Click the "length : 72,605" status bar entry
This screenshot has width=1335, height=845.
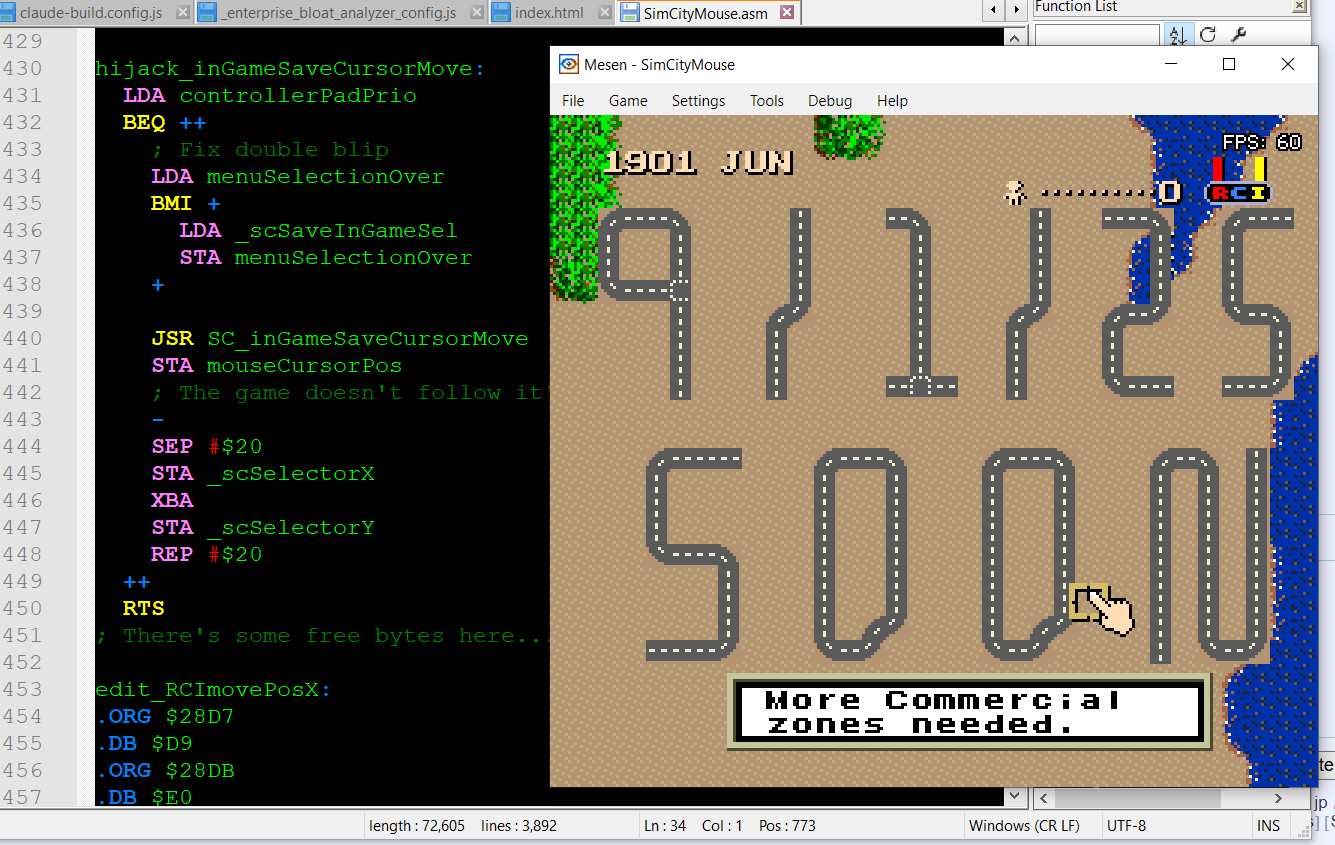pyautogui.click(x=417, y=826)
